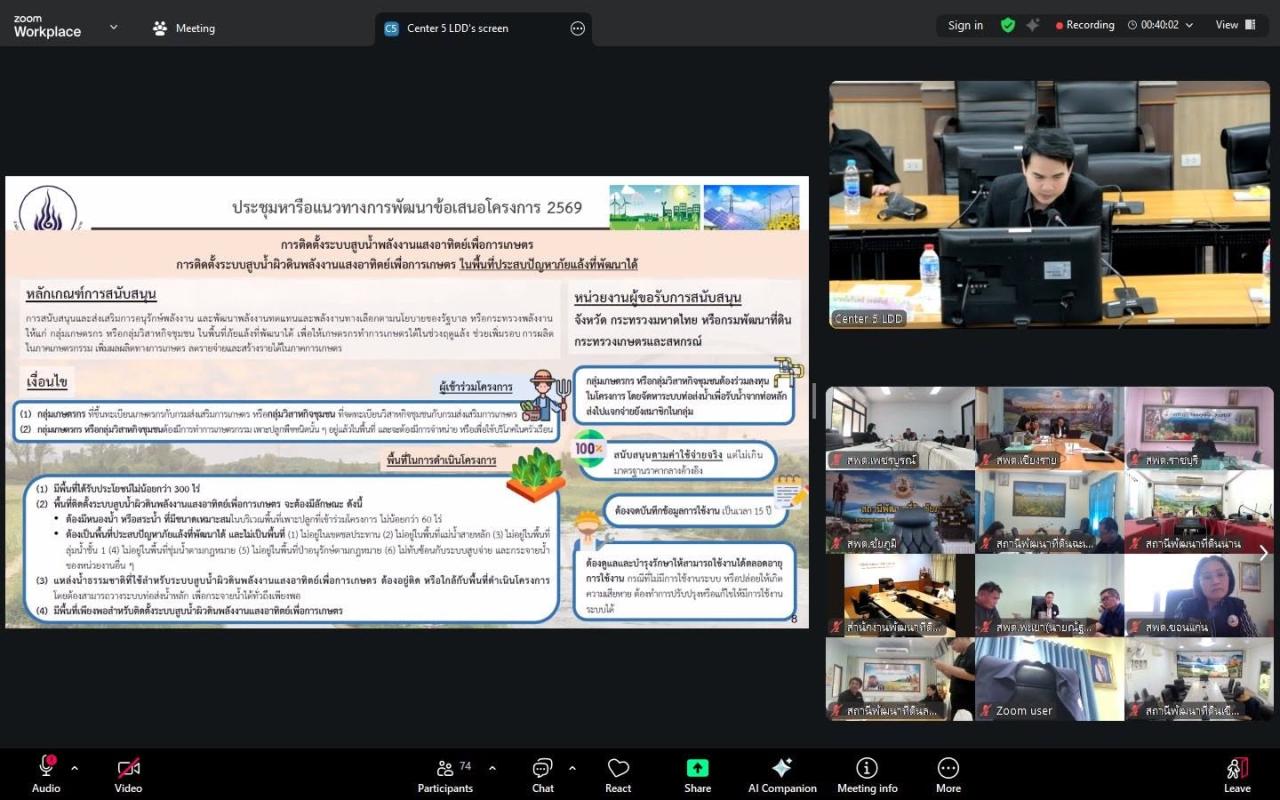This screenshot has height=800, width=1280.
Task: Open the Participants panel
Action: (446, 774)
